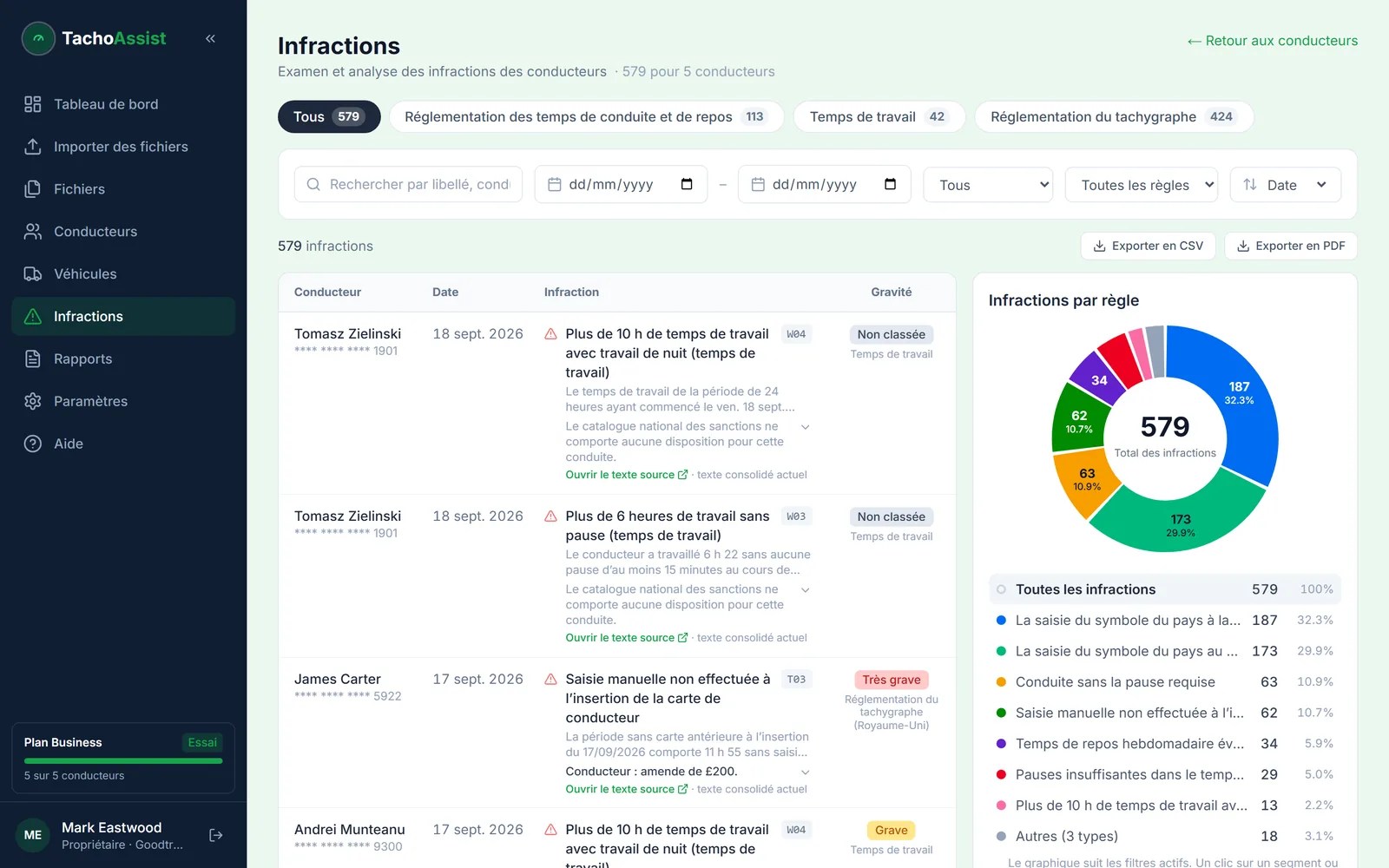
Task: Select Saisie manuelle non effectuée legend row
Action: [1165, 713]
